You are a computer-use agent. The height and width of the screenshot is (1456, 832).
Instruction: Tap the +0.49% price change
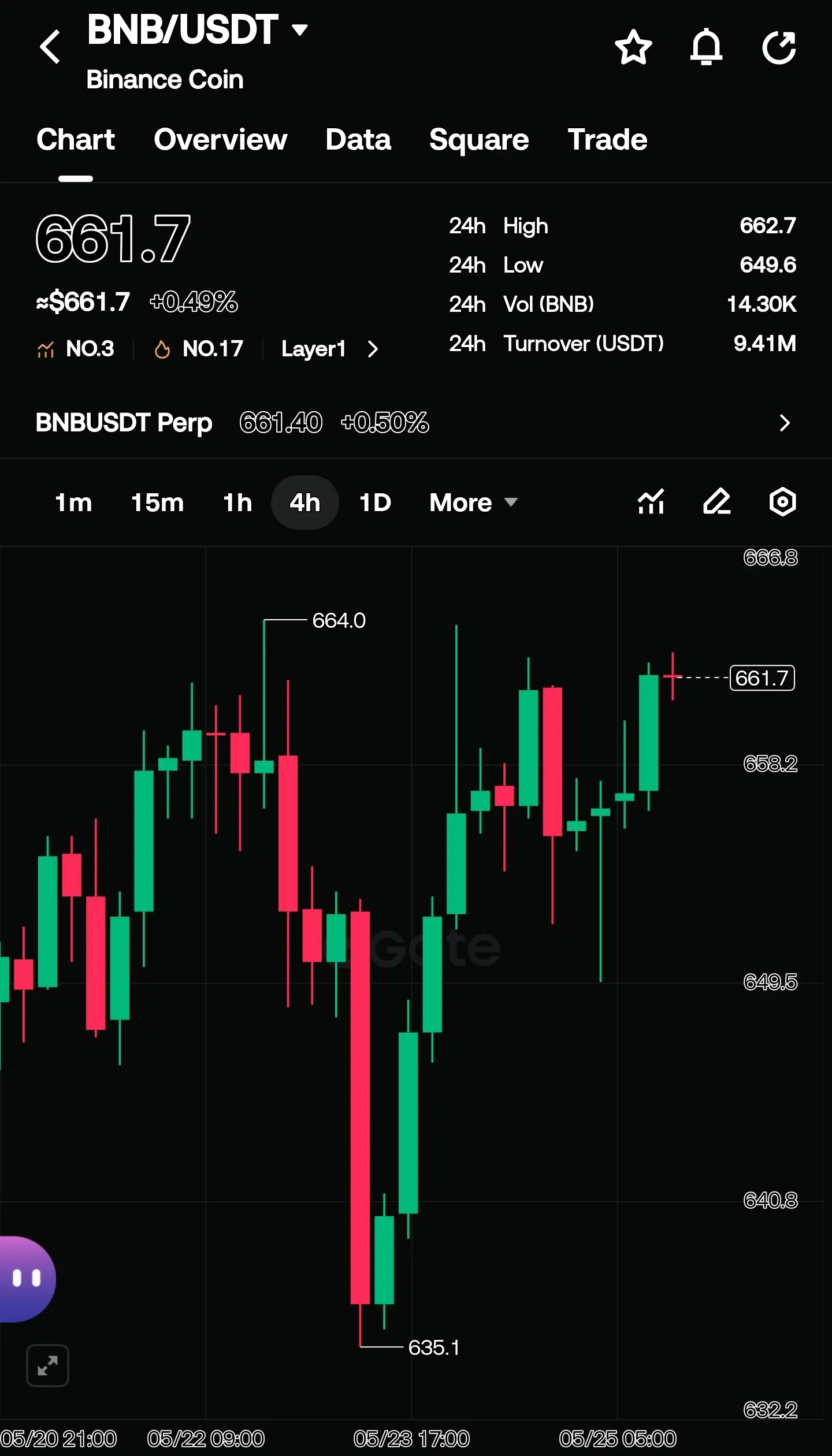(194, 301)
